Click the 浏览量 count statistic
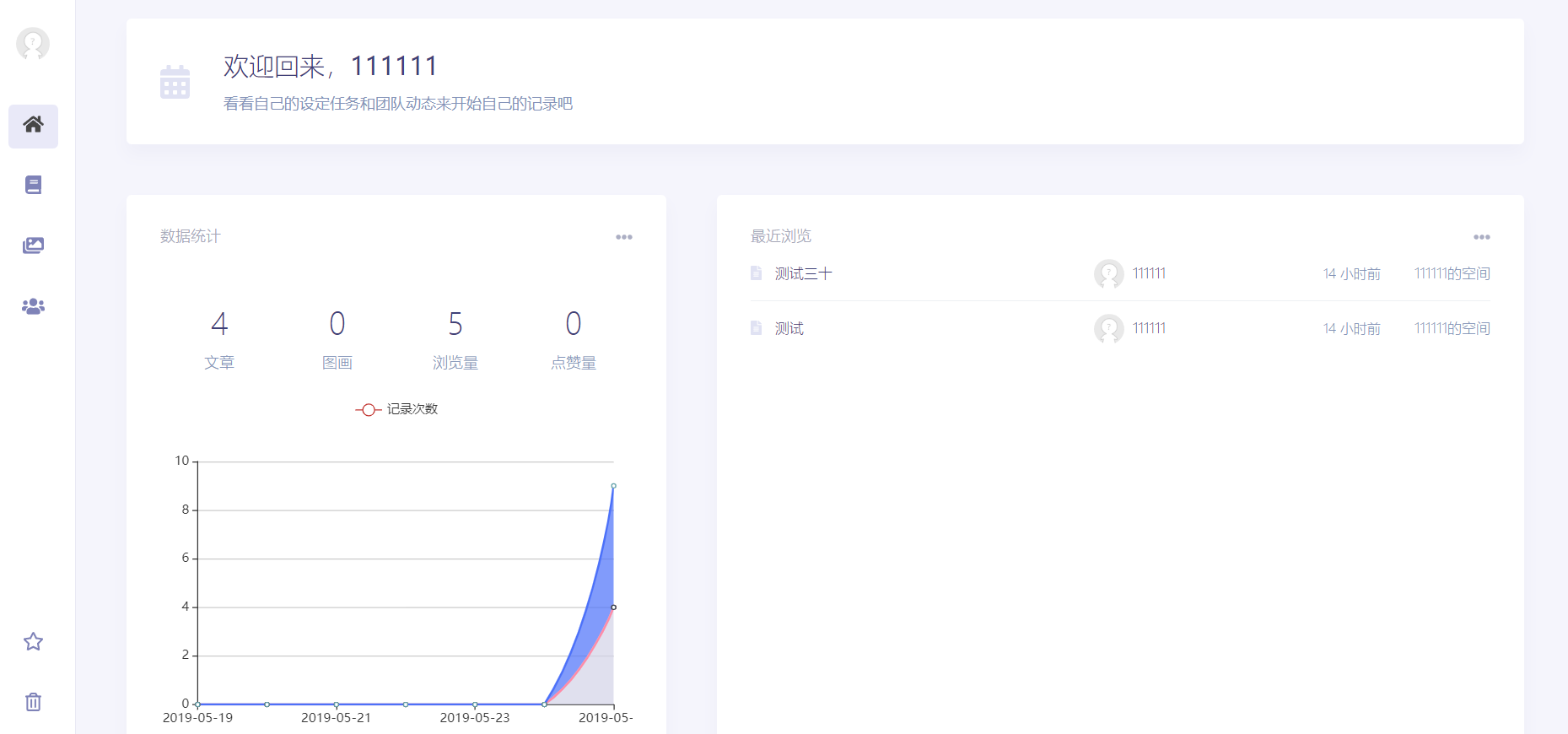 455,341
